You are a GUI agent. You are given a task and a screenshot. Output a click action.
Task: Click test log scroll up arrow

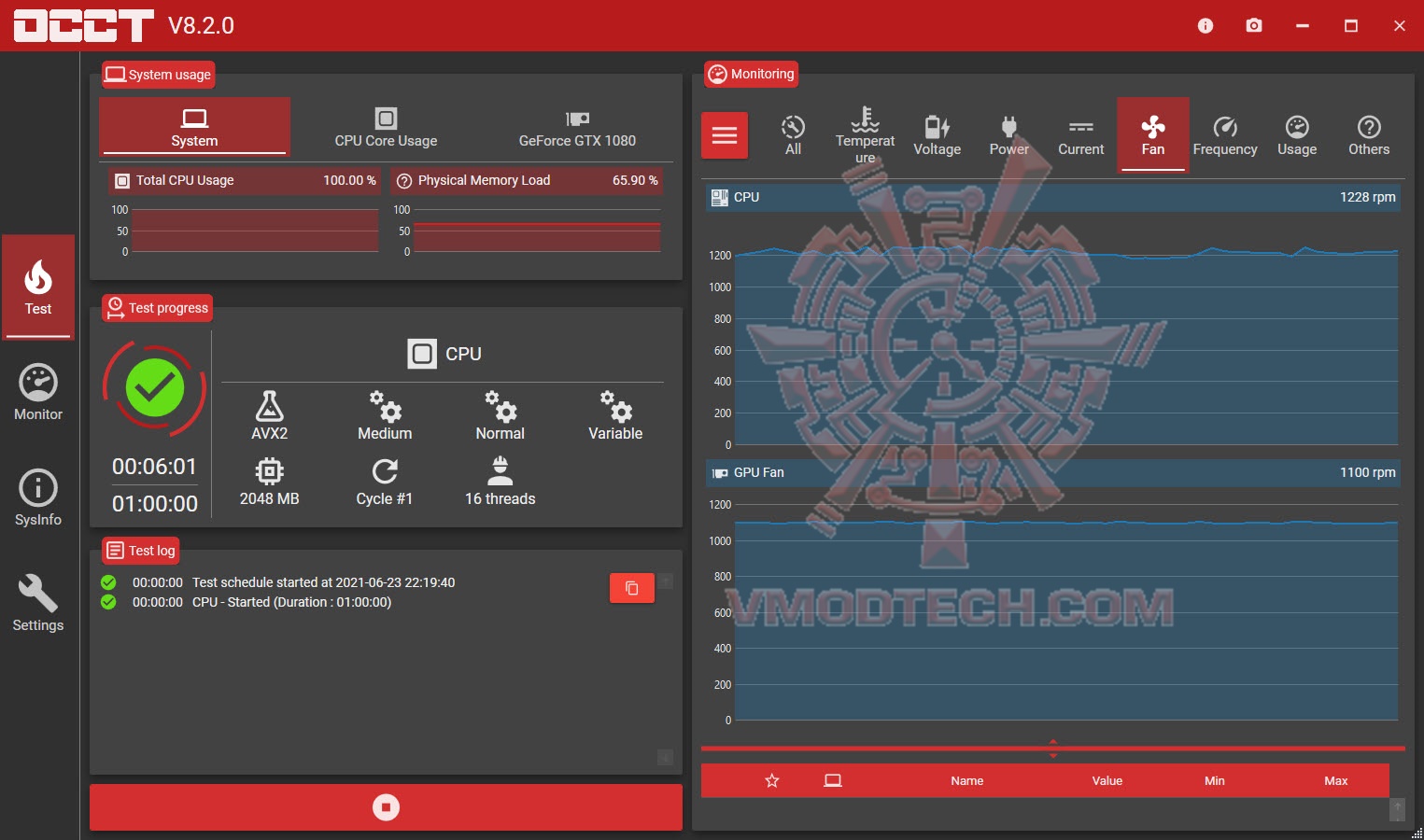666,581
